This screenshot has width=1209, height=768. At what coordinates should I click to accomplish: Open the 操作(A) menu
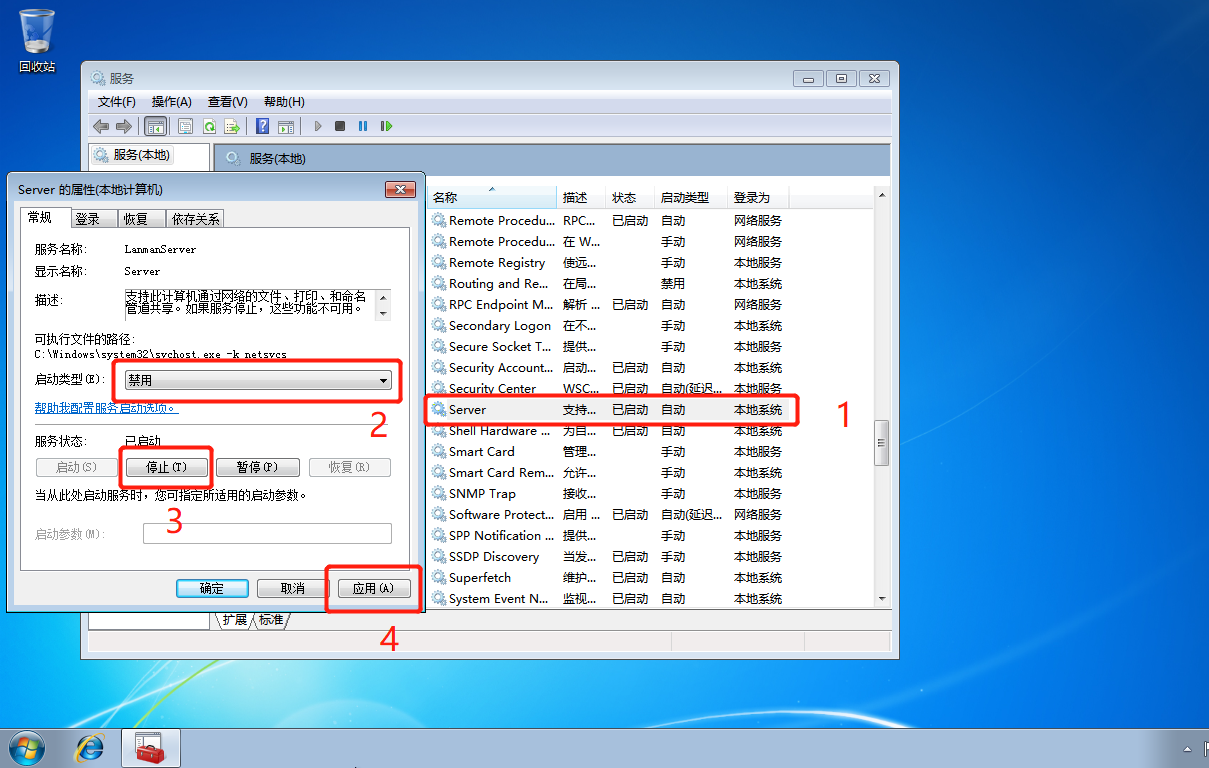click(171, 102)
